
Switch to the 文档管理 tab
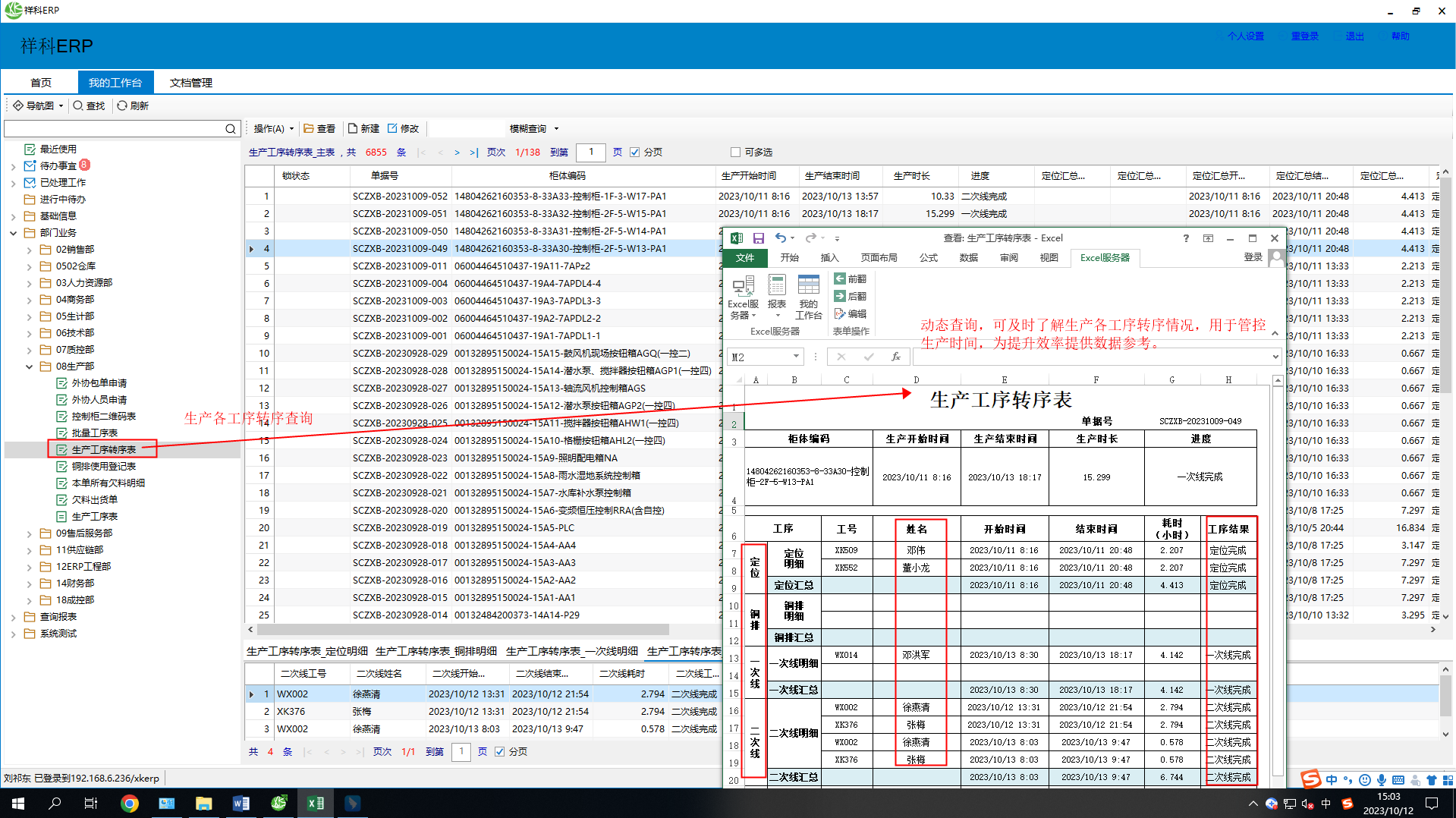point(190,83)
